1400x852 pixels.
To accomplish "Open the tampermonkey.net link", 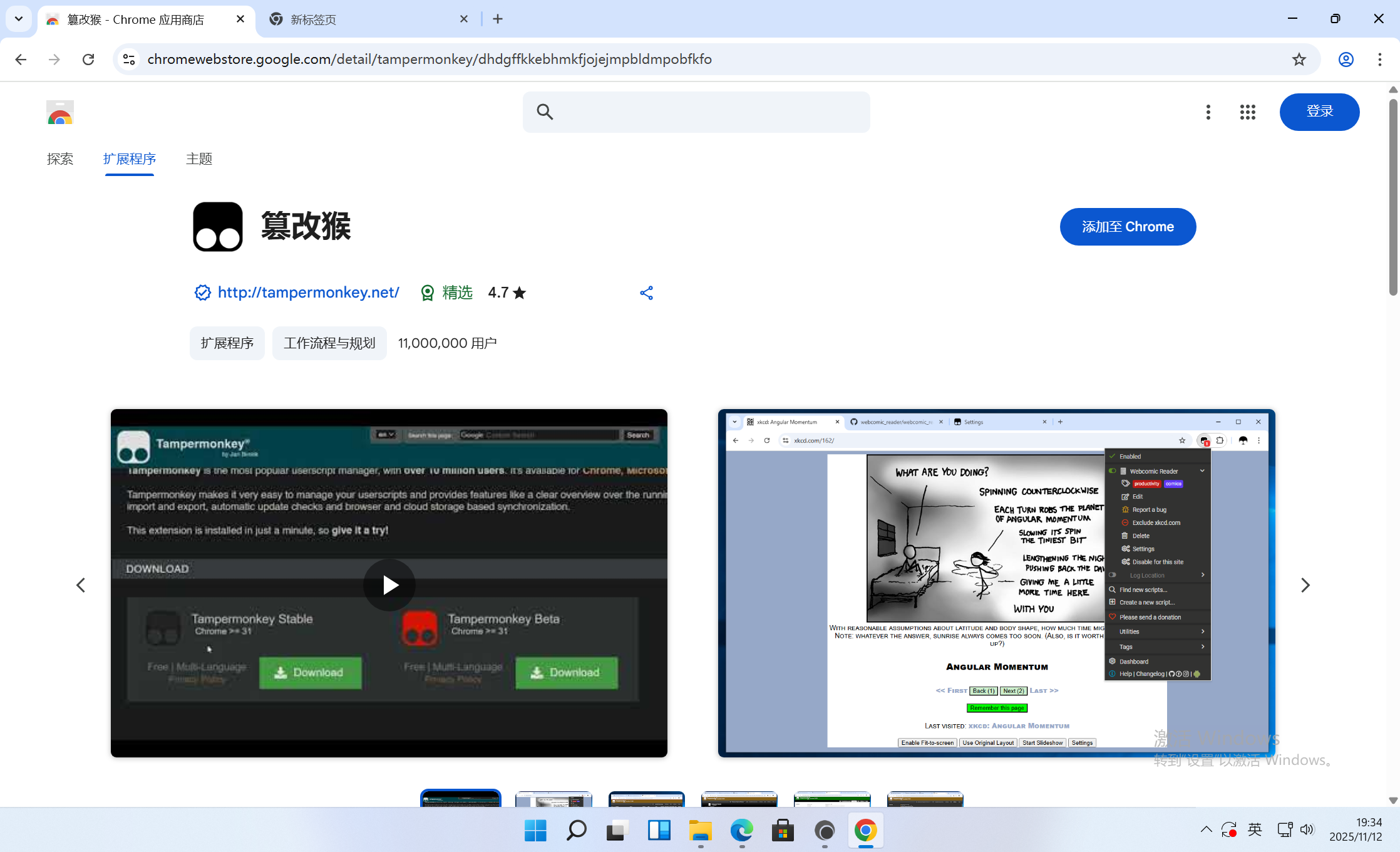I will click(x=308, y=293).
